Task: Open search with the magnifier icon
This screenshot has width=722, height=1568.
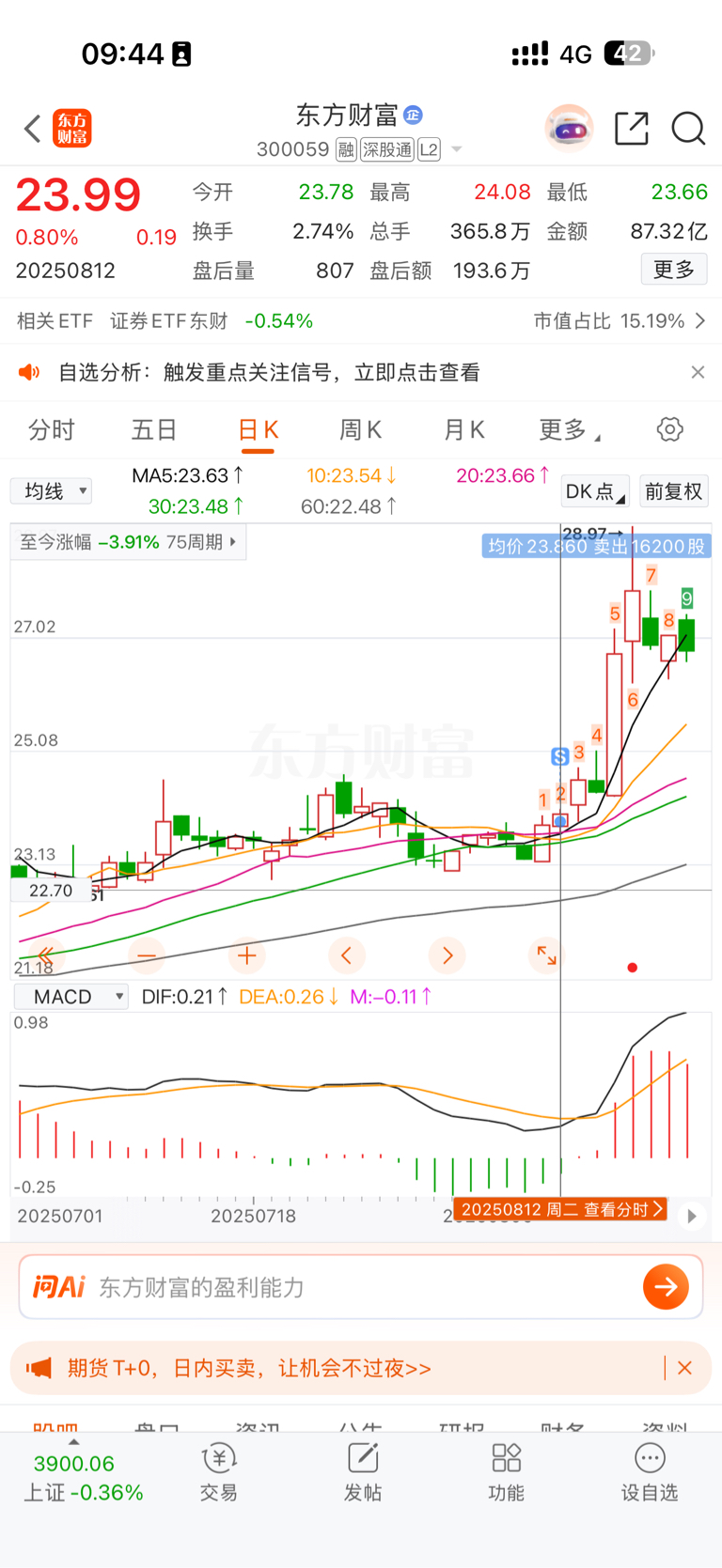Action: pyautogui.click(x=688, y=128)
